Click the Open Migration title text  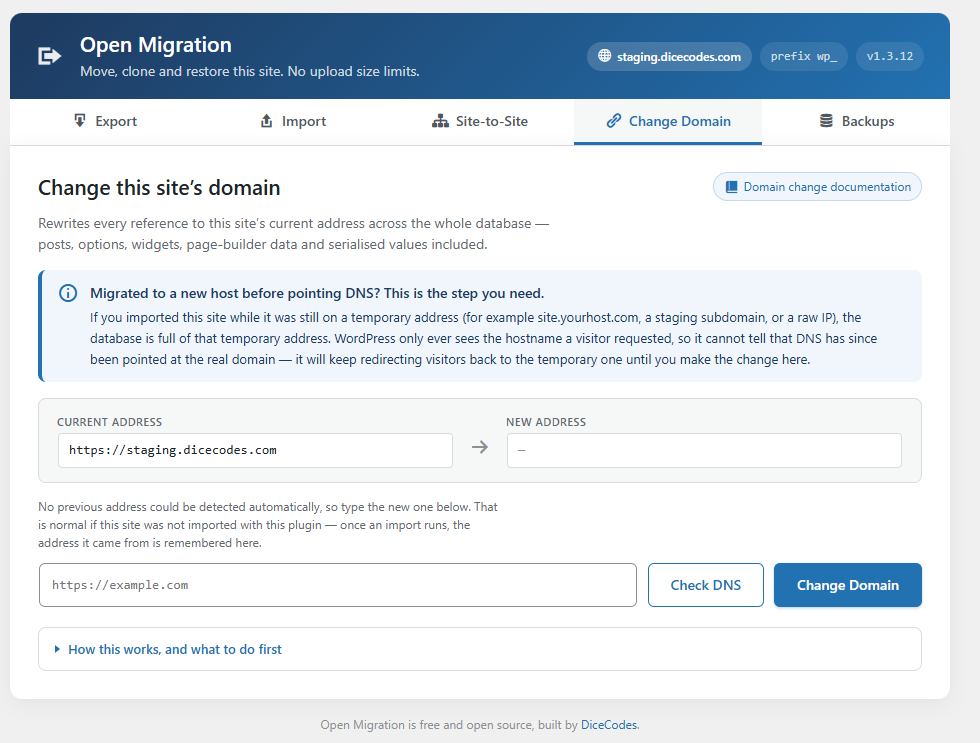pyautogui.click(x=156, y=45)
